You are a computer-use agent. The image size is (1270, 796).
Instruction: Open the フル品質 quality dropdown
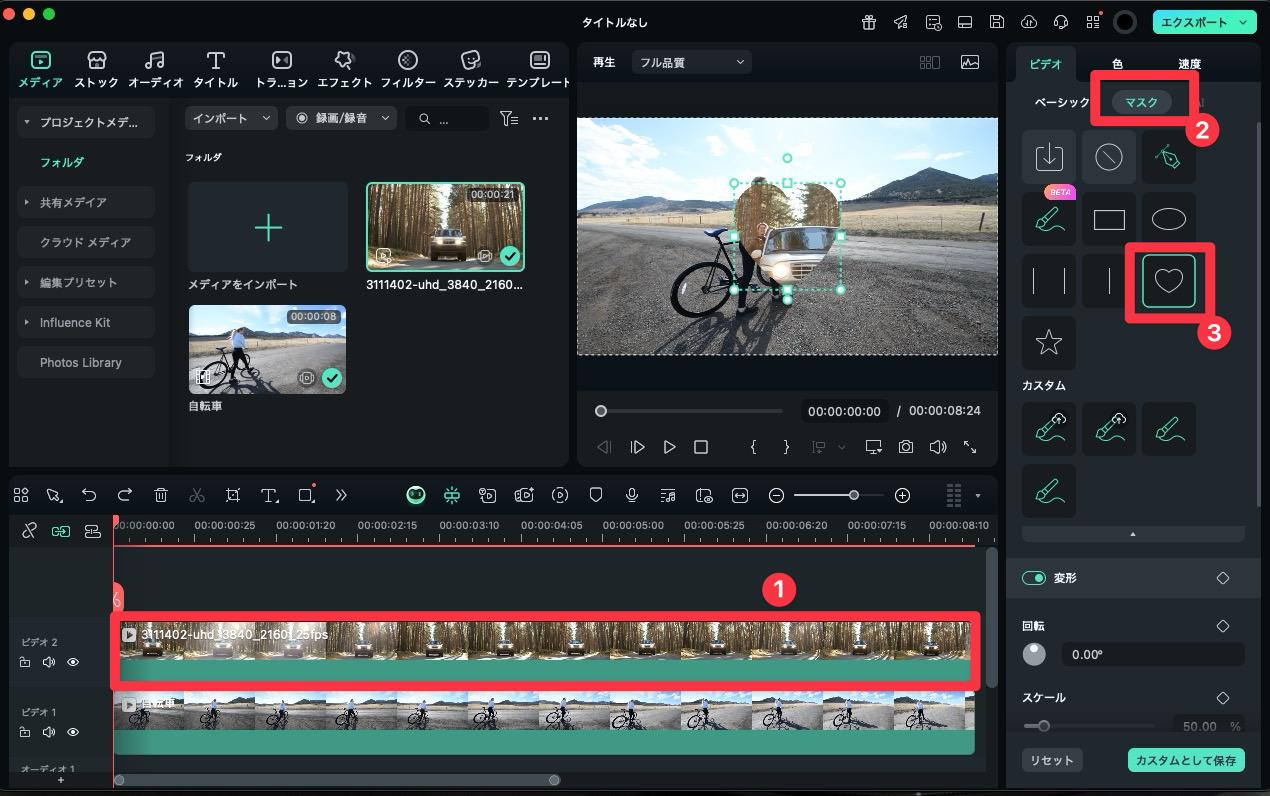691,62
